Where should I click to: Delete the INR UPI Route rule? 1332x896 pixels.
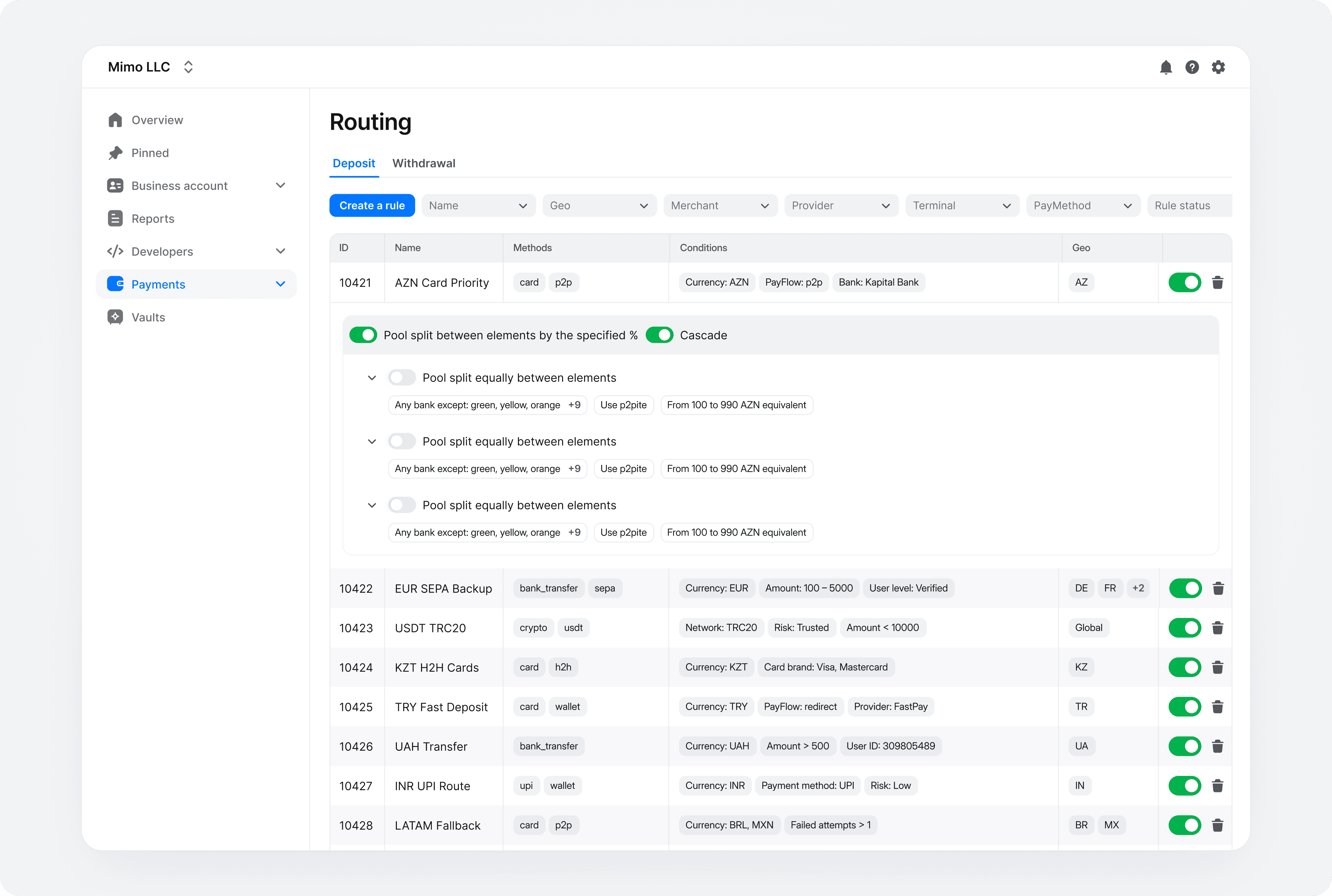(x=1218, y=786)
